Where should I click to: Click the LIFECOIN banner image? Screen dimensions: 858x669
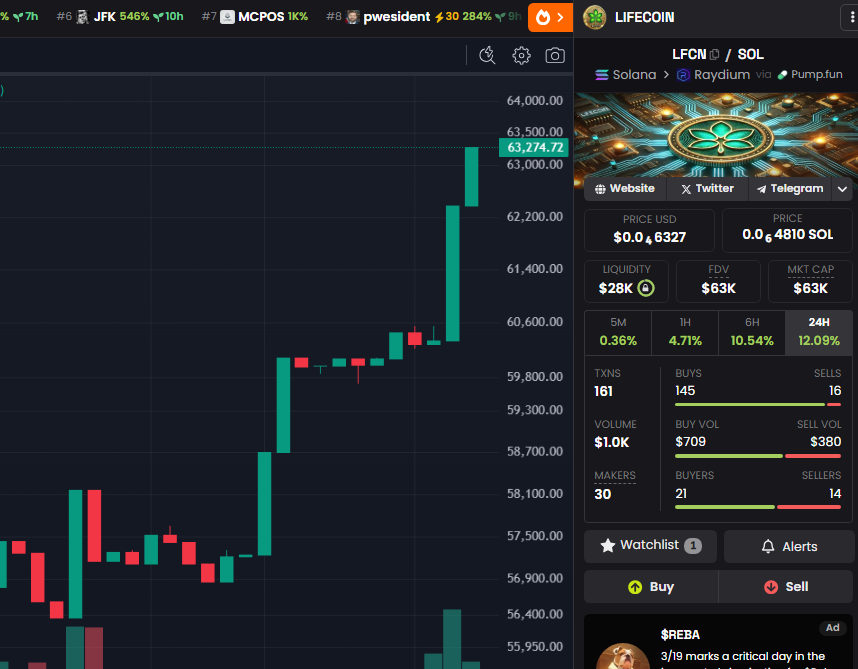coord(716,135)
